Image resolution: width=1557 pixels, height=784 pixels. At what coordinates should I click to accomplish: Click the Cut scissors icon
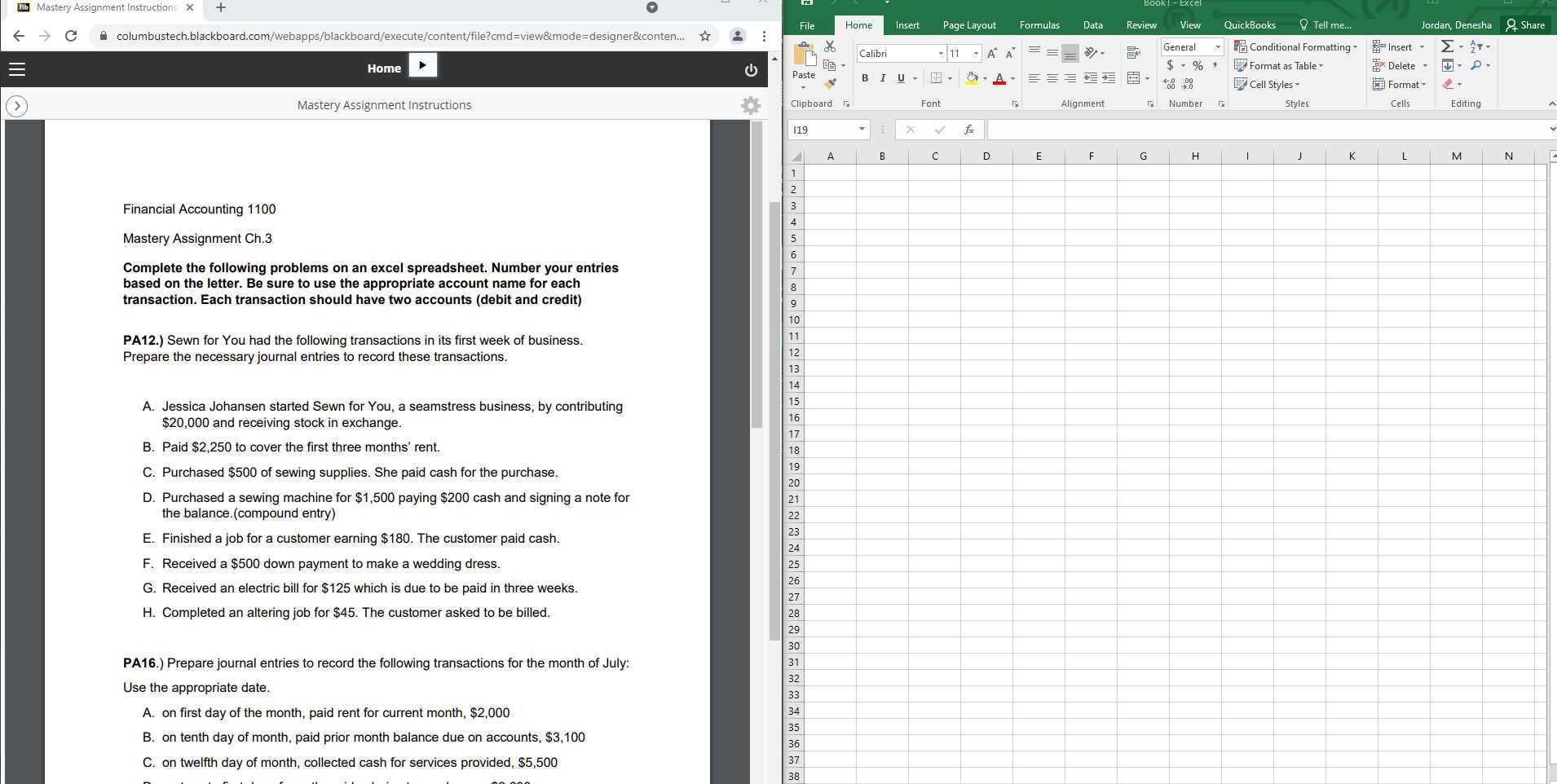pyautogui.click(x=830, y=46)
